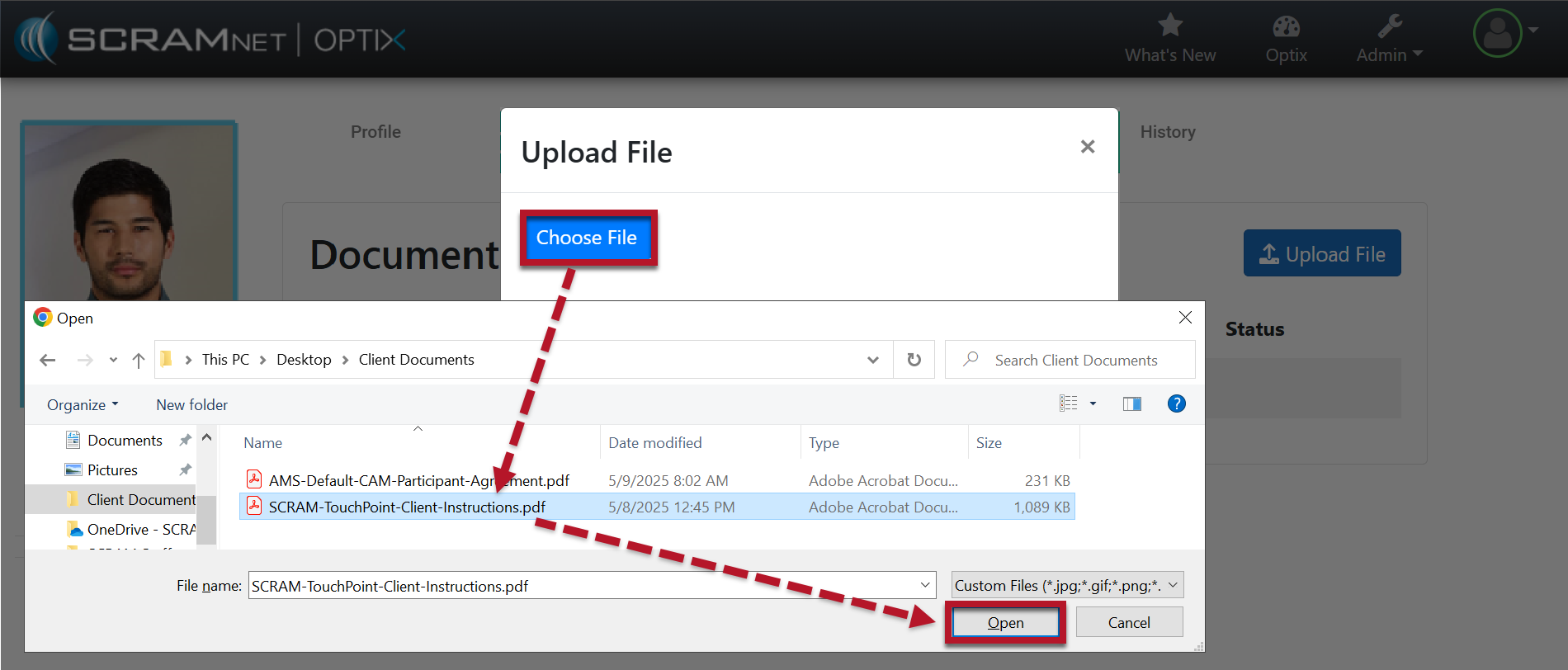Open the Optix dashboard icon
Screen dimensions: 1568x670
pos(1286,27)
